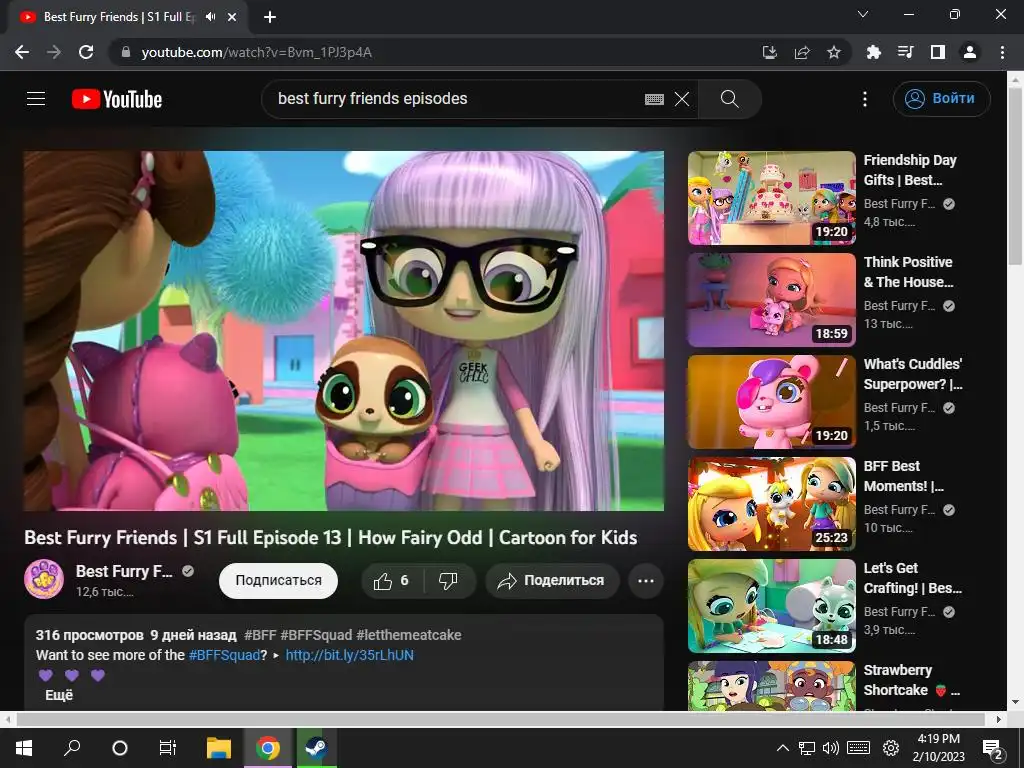Go forward with browser forward arrow

pyautogui.click(x=54, y=52)
